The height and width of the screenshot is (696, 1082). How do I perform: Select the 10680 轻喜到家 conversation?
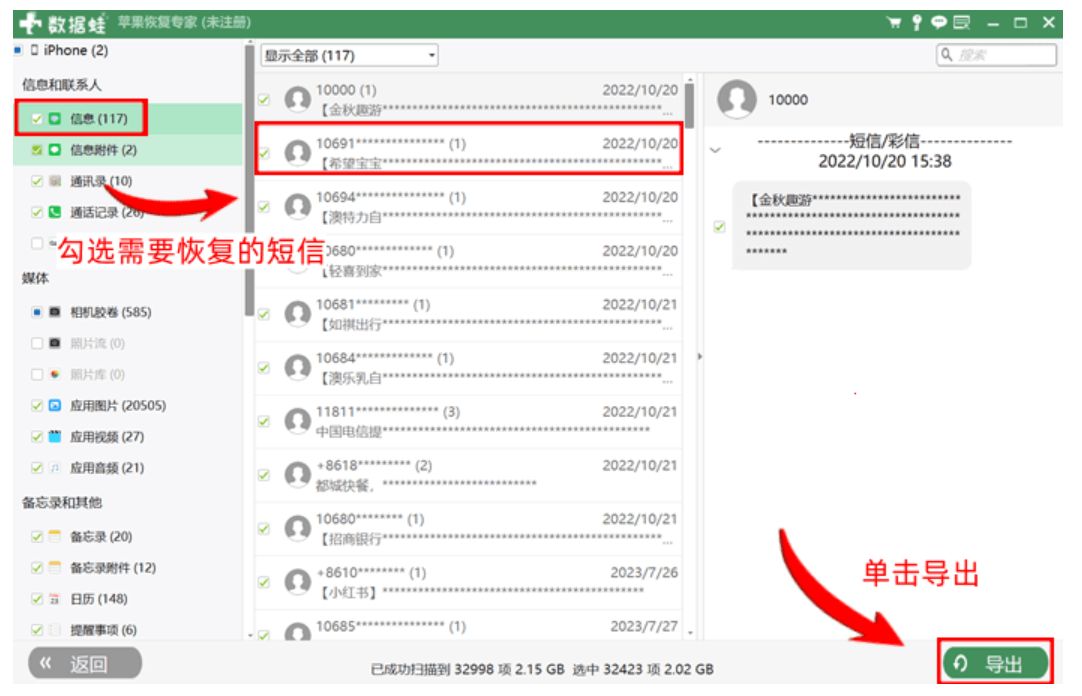pyautogui.click(x=469, y=261)
